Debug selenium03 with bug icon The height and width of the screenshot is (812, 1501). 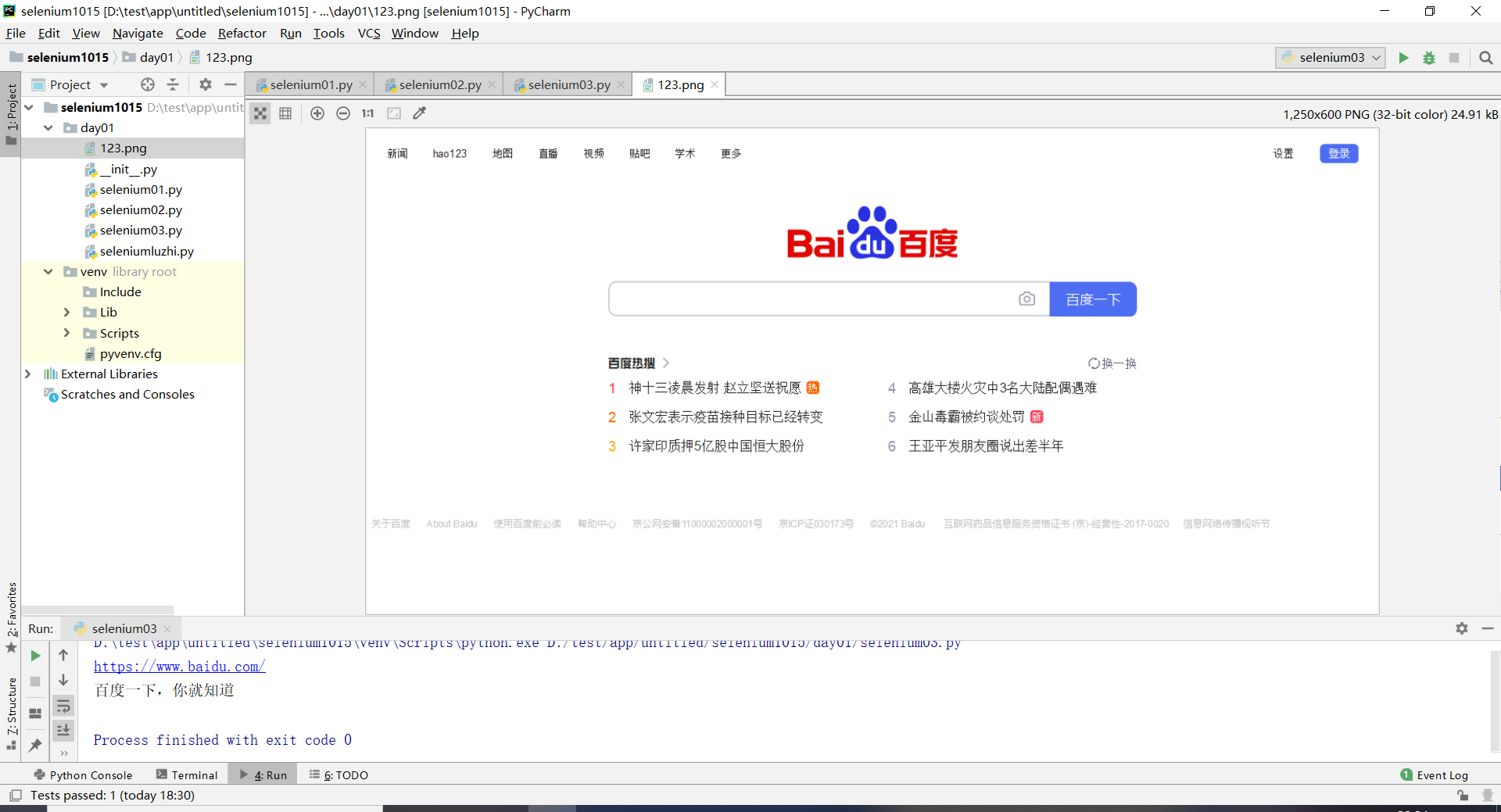(x=1429, y=58)
